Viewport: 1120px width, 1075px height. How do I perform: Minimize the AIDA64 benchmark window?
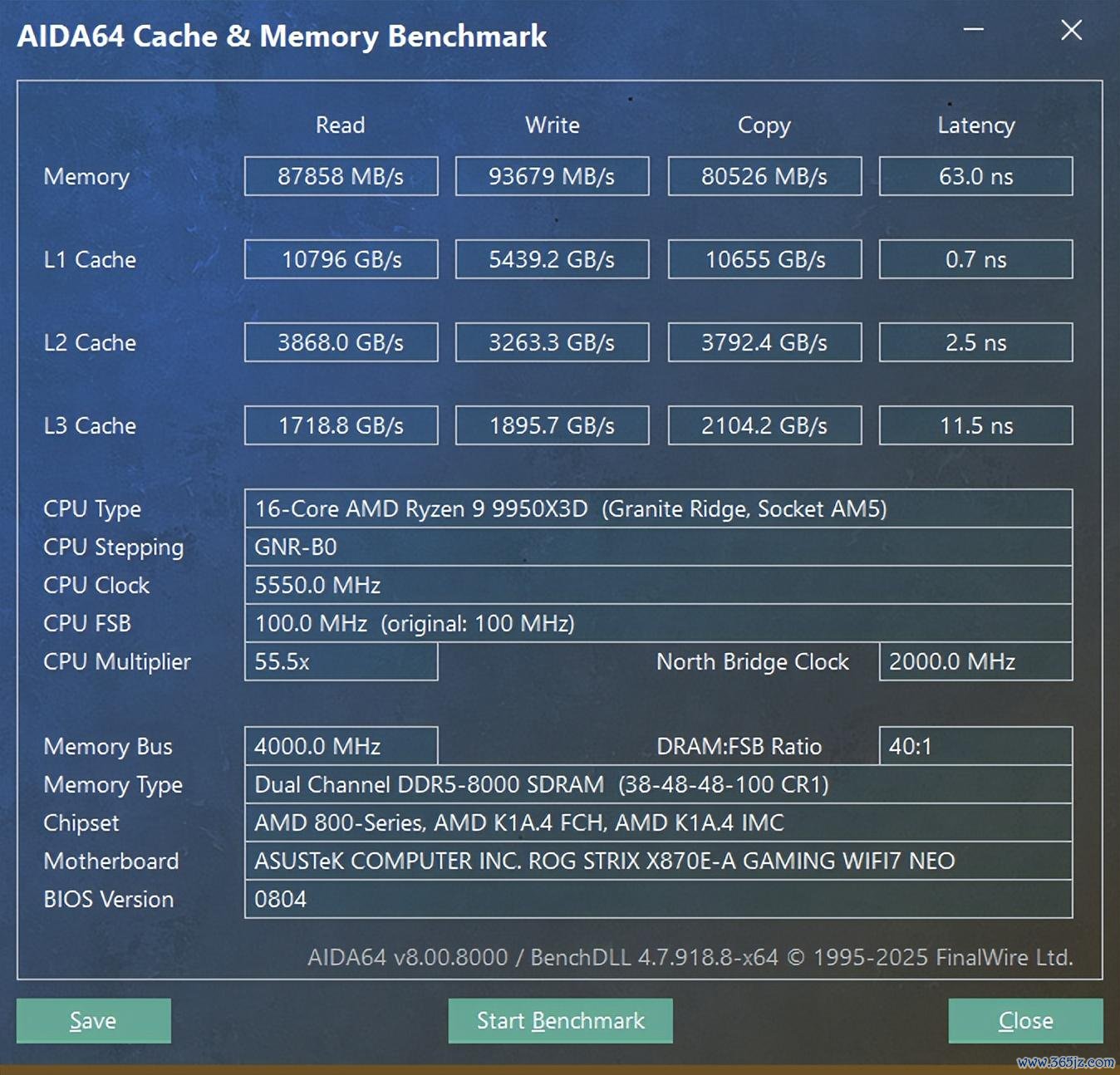(974, 30)
